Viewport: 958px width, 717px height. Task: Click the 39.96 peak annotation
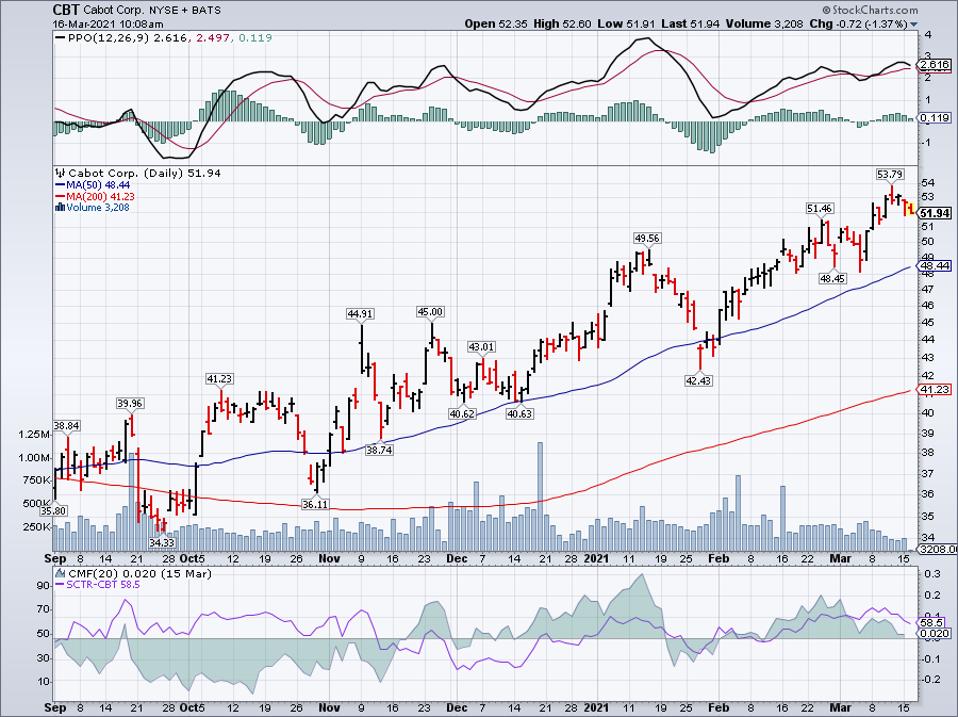130,403
